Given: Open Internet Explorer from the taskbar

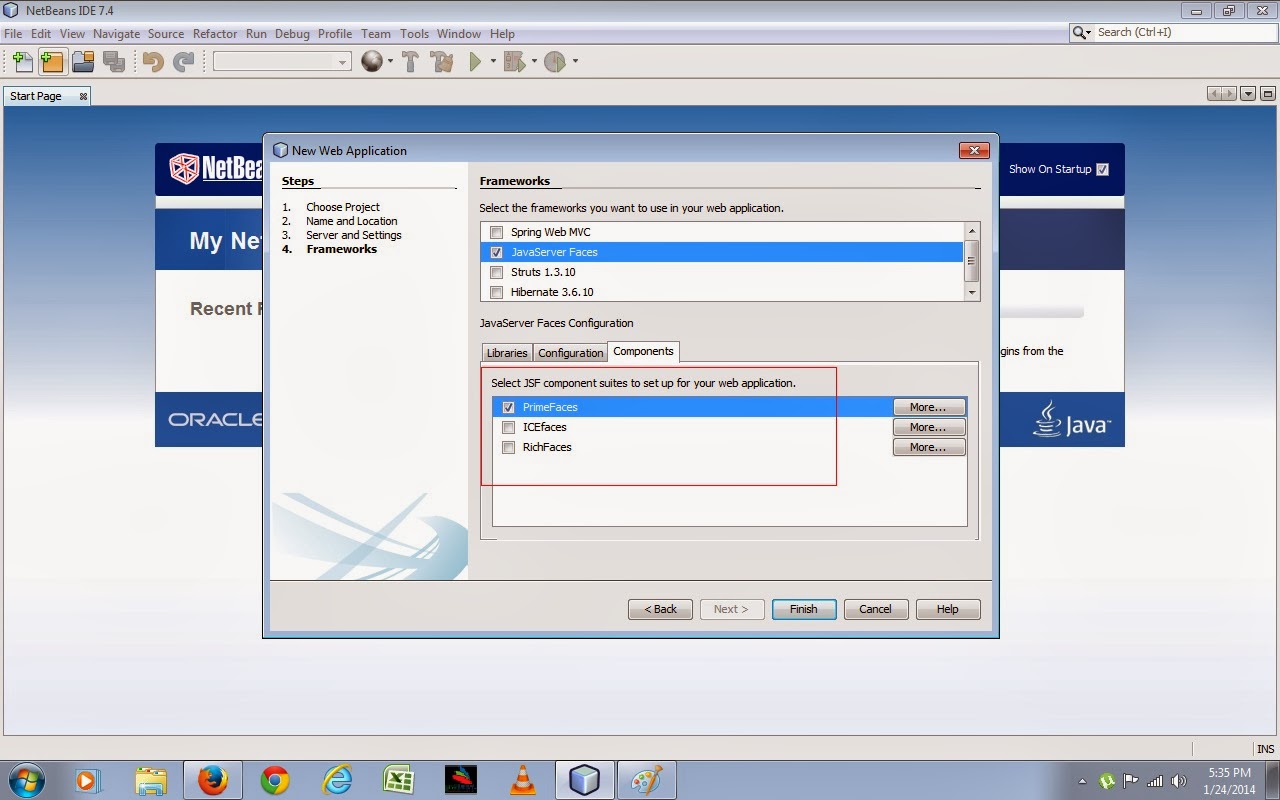Looking at the screenshot, I should 337,780.
